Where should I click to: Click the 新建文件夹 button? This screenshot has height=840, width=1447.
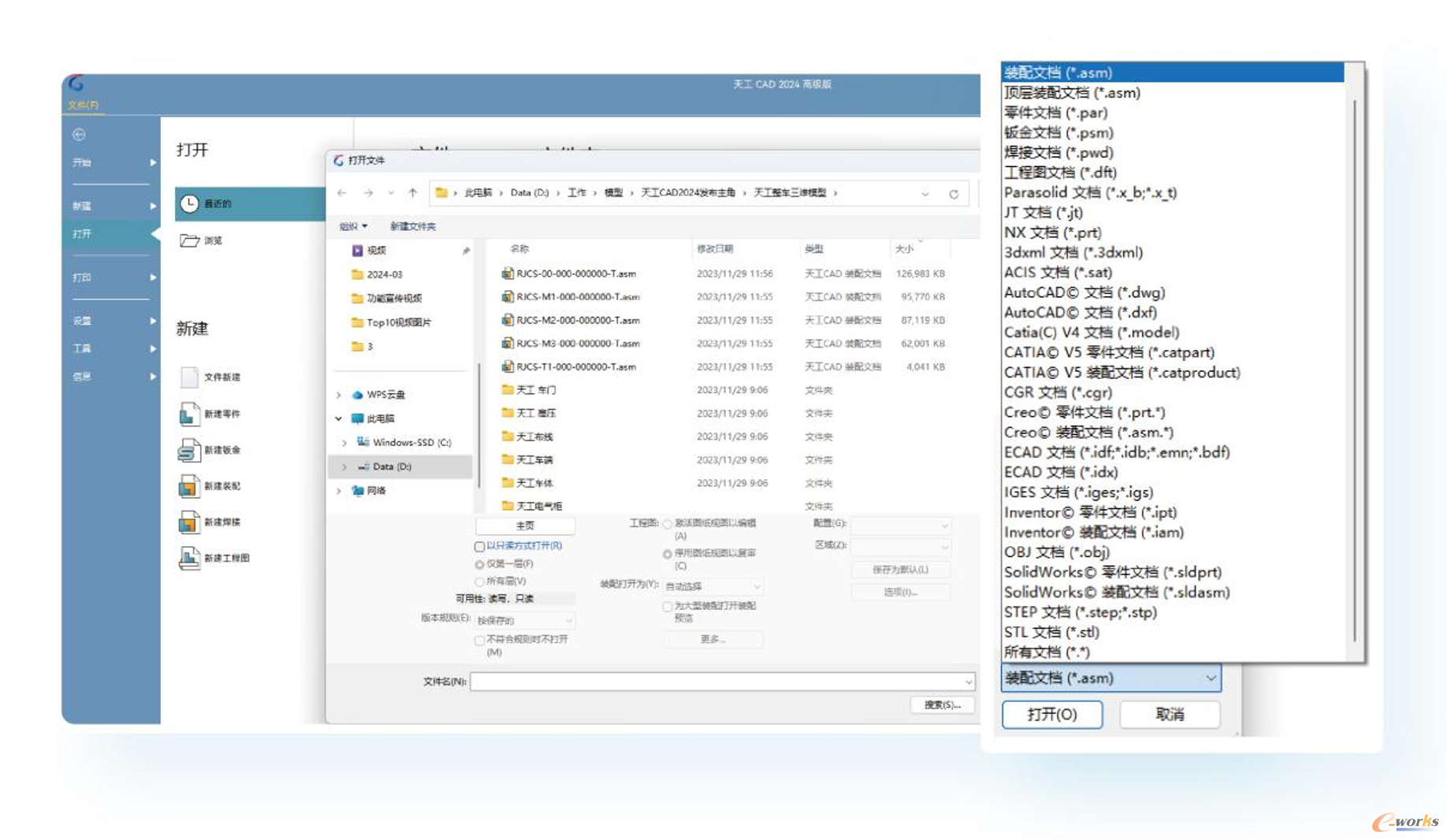413,226
